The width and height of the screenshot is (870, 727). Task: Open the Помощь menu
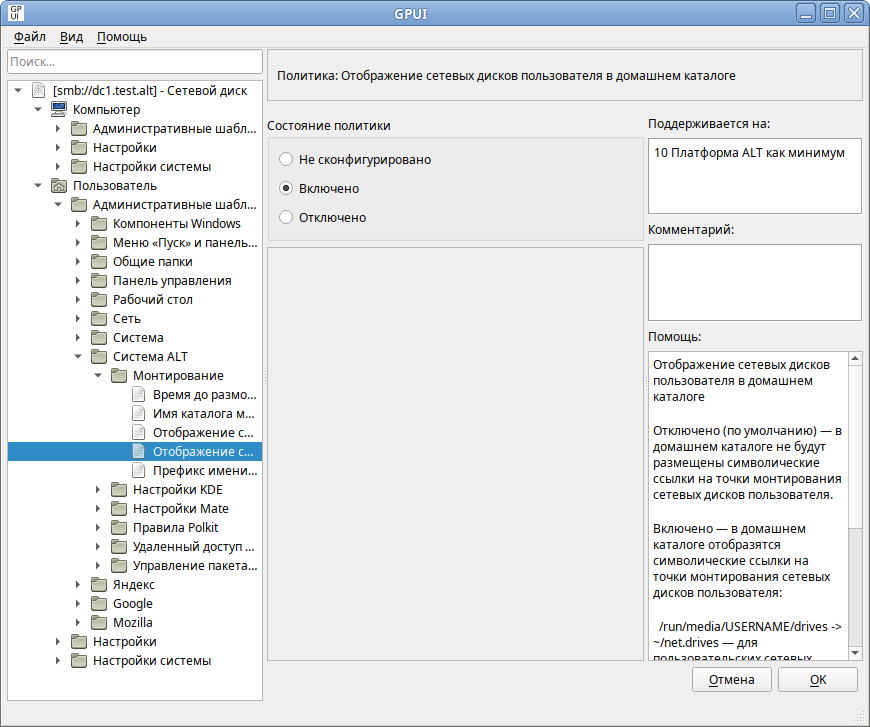(122, 37)
